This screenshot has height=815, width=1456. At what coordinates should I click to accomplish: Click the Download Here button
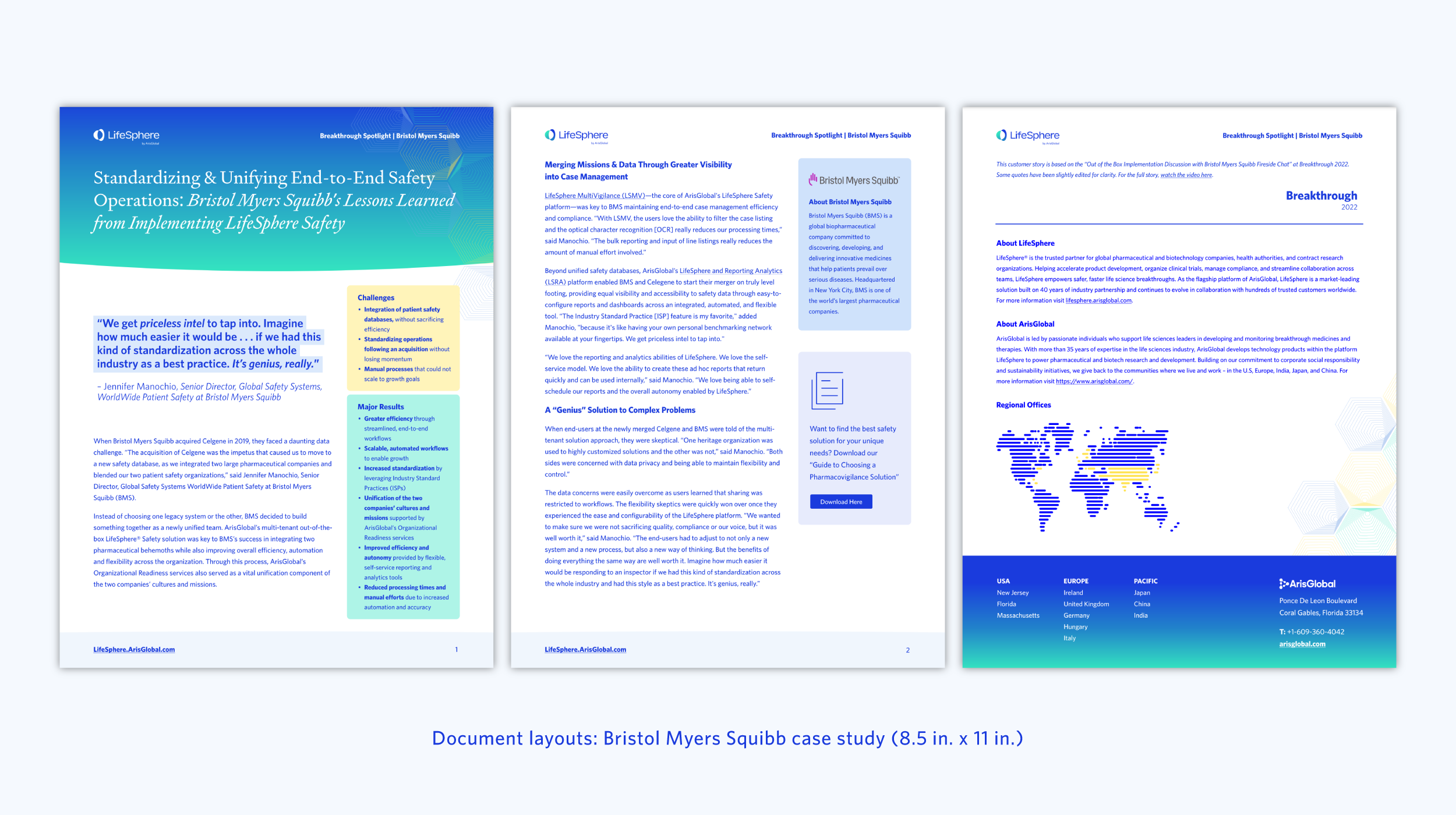(841, 502)
